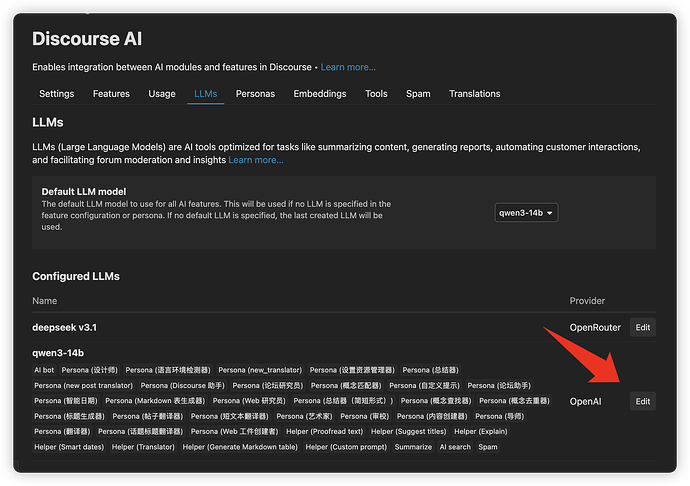Open the Embeddings tab
Image resolution: width=690 pixels, height=486 pixels.
[x=320, y=94]
